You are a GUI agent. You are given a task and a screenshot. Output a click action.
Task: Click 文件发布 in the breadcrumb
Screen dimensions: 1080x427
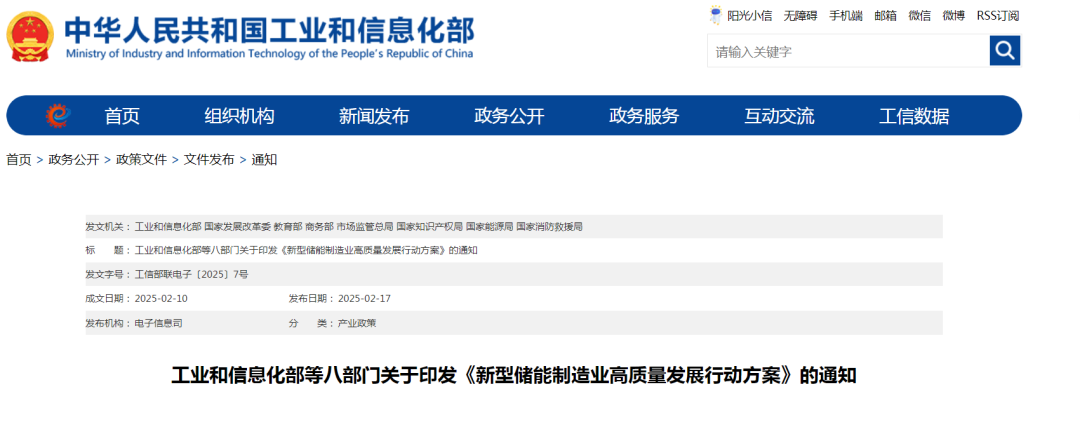tap(209, 160)
